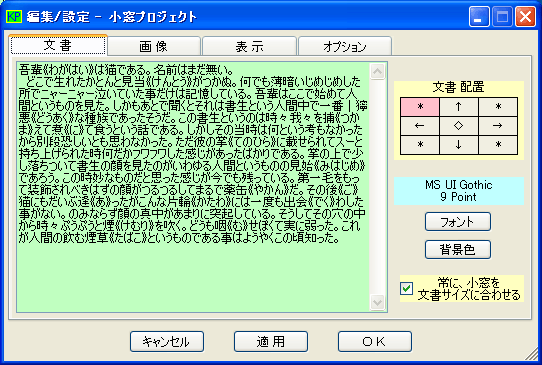This screenshot has height=365, width=542.
Task: Select left arrow alignment cell
Action: [x=420, y=125]
